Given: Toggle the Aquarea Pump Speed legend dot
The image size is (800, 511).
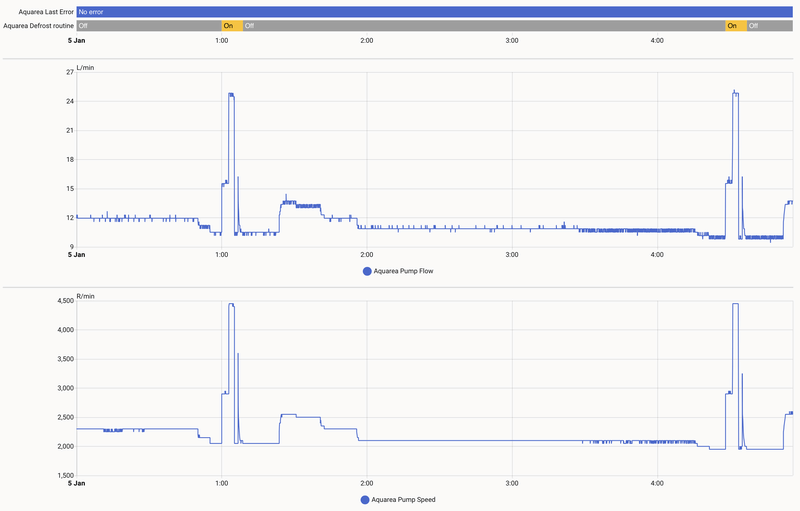Looking at the screenshot, I should [365, 500].
